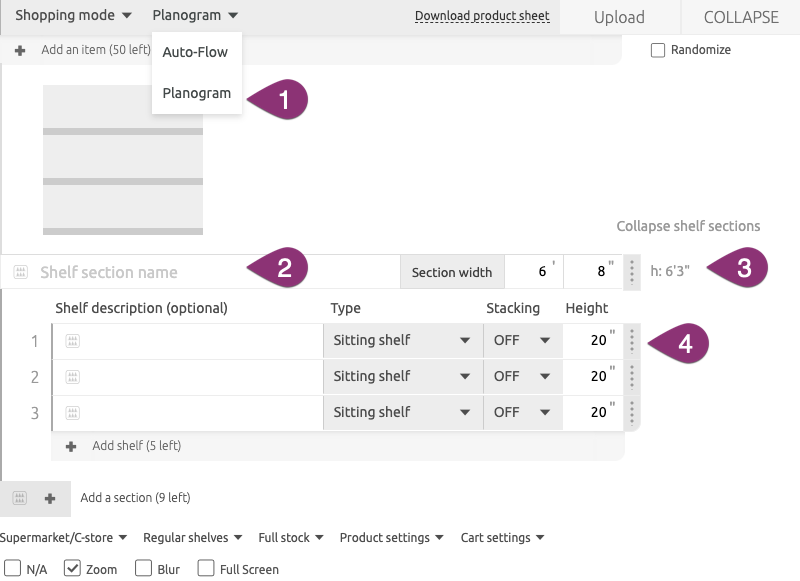Open section options dots beside section width

pos(632,272)
